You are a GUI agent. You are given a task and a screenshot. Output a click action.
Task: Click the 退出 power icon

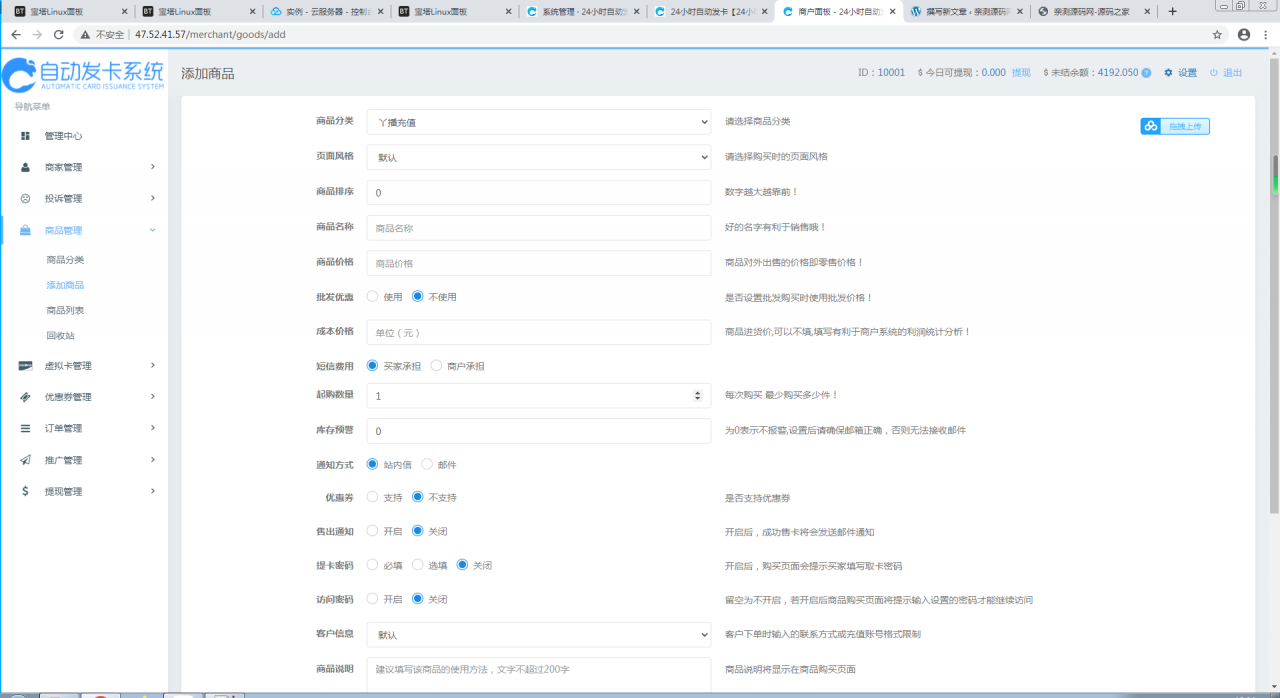[1214, 73]
